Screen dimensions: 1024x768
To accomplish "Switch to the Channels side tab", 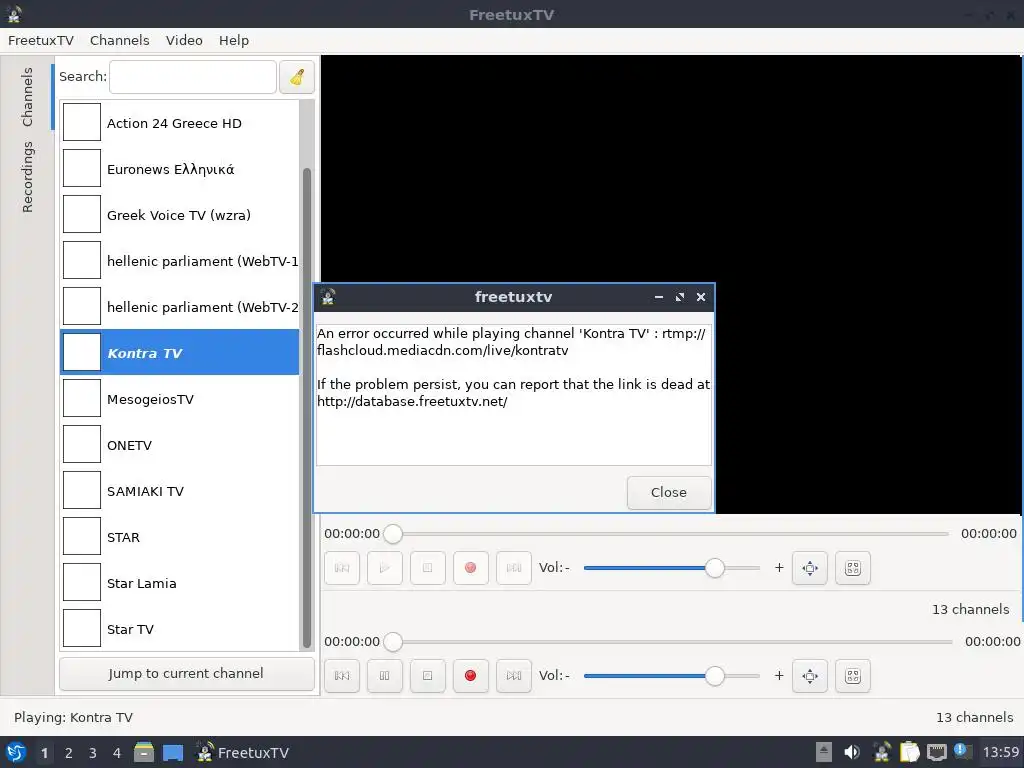I will (27, 97).
